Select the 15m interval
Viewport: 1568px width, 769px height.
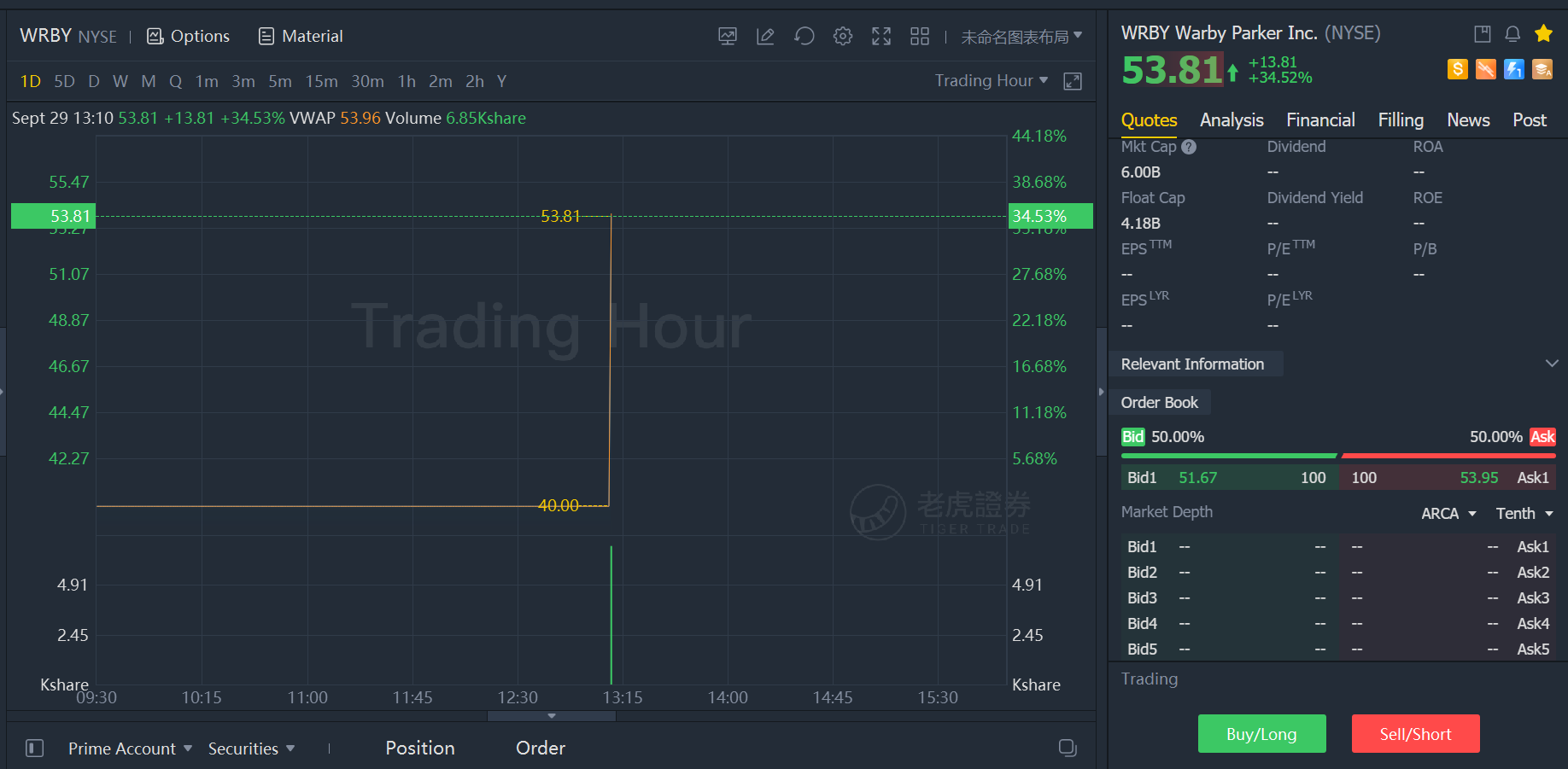coord(322,81)
